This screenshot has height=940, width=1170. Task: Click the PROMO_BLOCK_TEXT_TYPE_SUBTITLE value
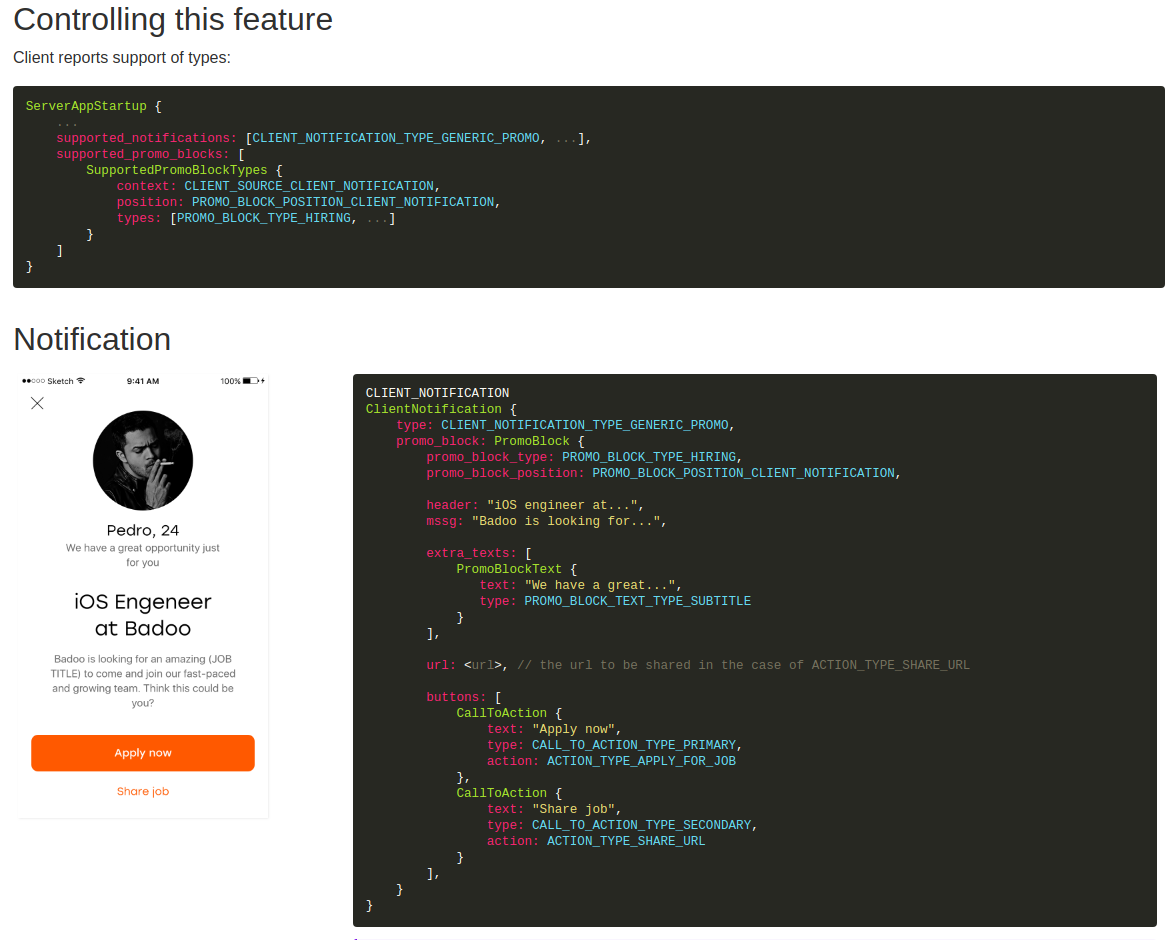click(x=637, y=601)
